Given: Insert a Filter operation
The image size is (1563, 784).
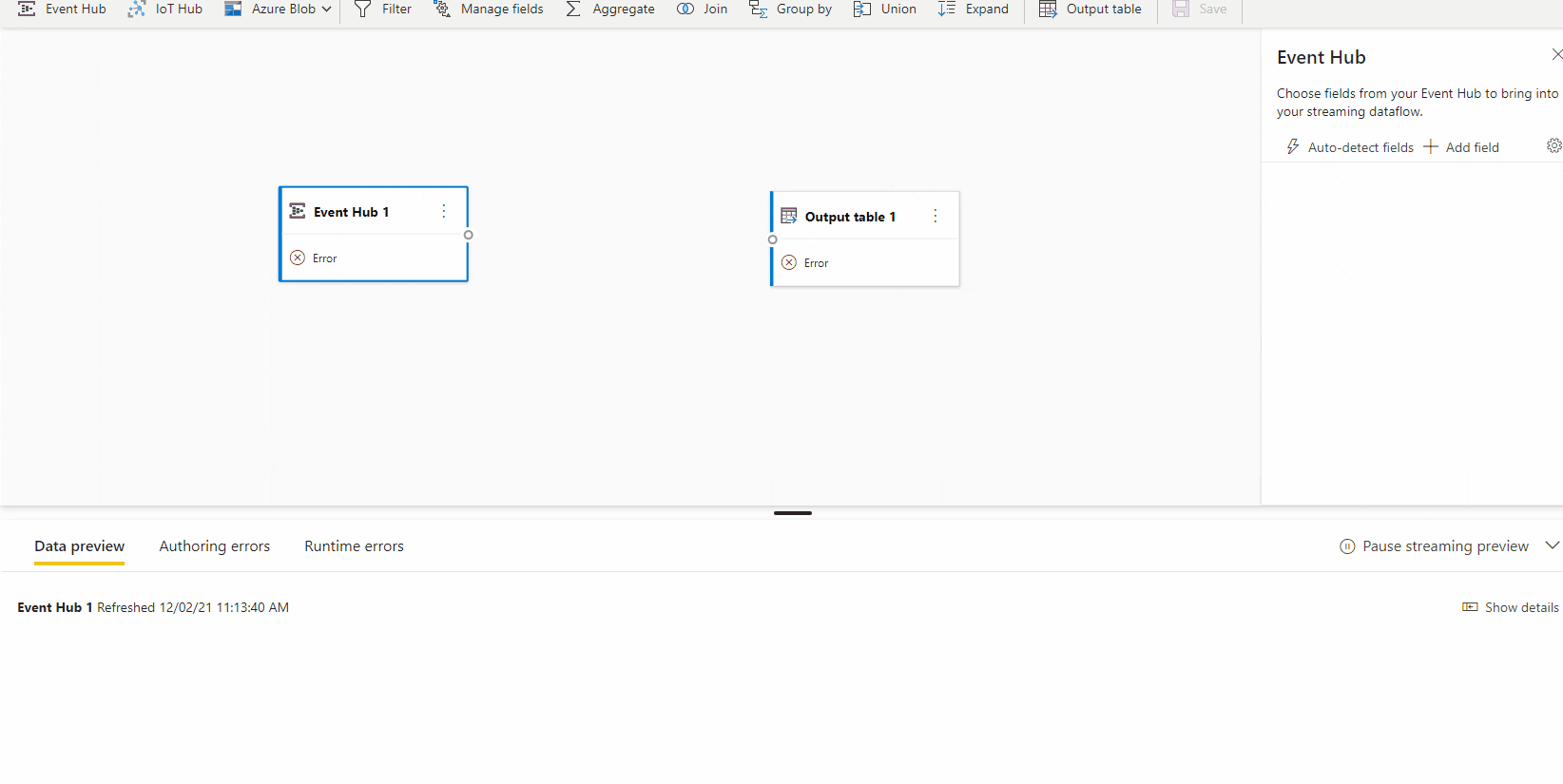Looking at the screenshot, I should [x=383, y=10].
